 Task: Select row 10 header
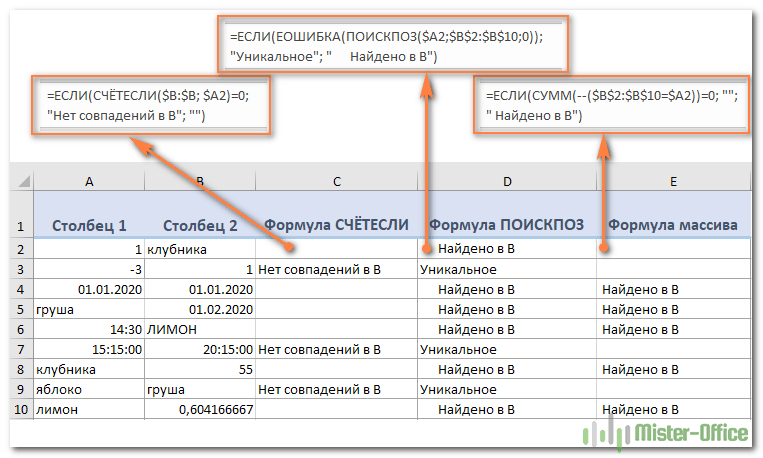coord(21,409)
